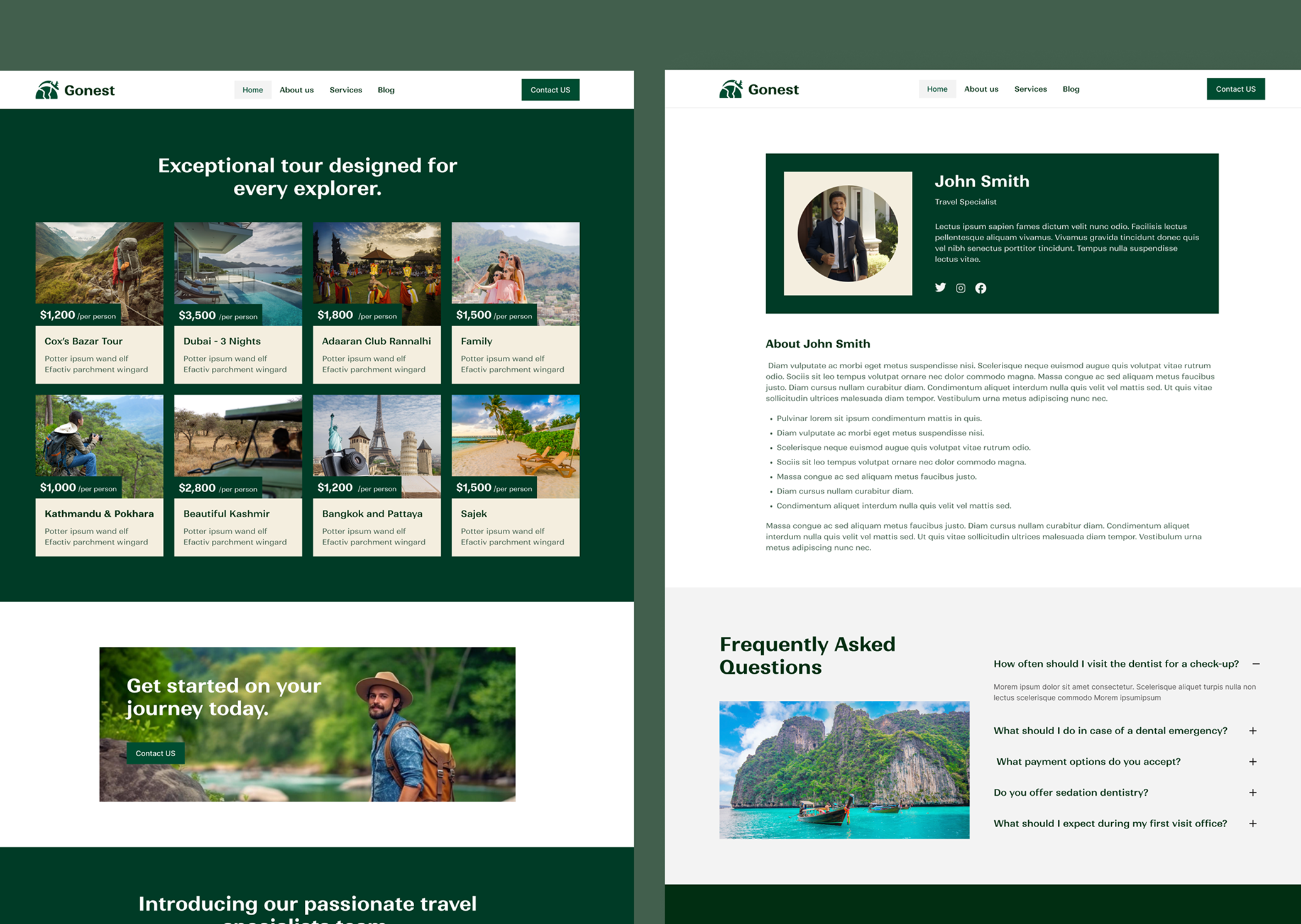Image resolution: width=1301 pixels, height=924 pixels.
Task: Click the Gonest logo on right page
Action: (759, 89)
